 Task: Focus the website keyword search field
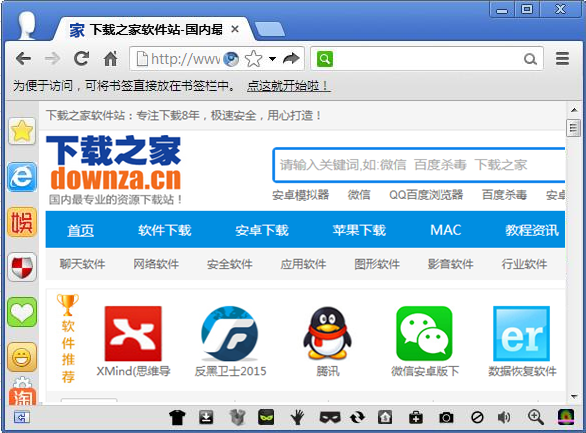pos(419,165)
